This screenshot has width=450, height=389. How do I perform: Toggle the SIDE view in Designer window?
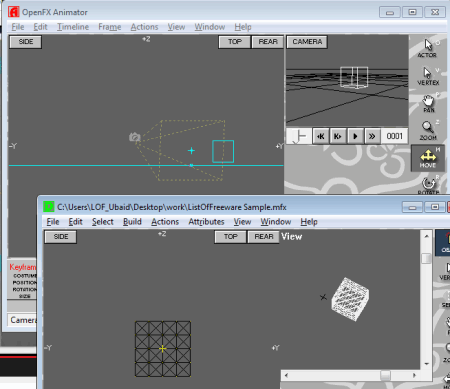[x=61, y=237]
